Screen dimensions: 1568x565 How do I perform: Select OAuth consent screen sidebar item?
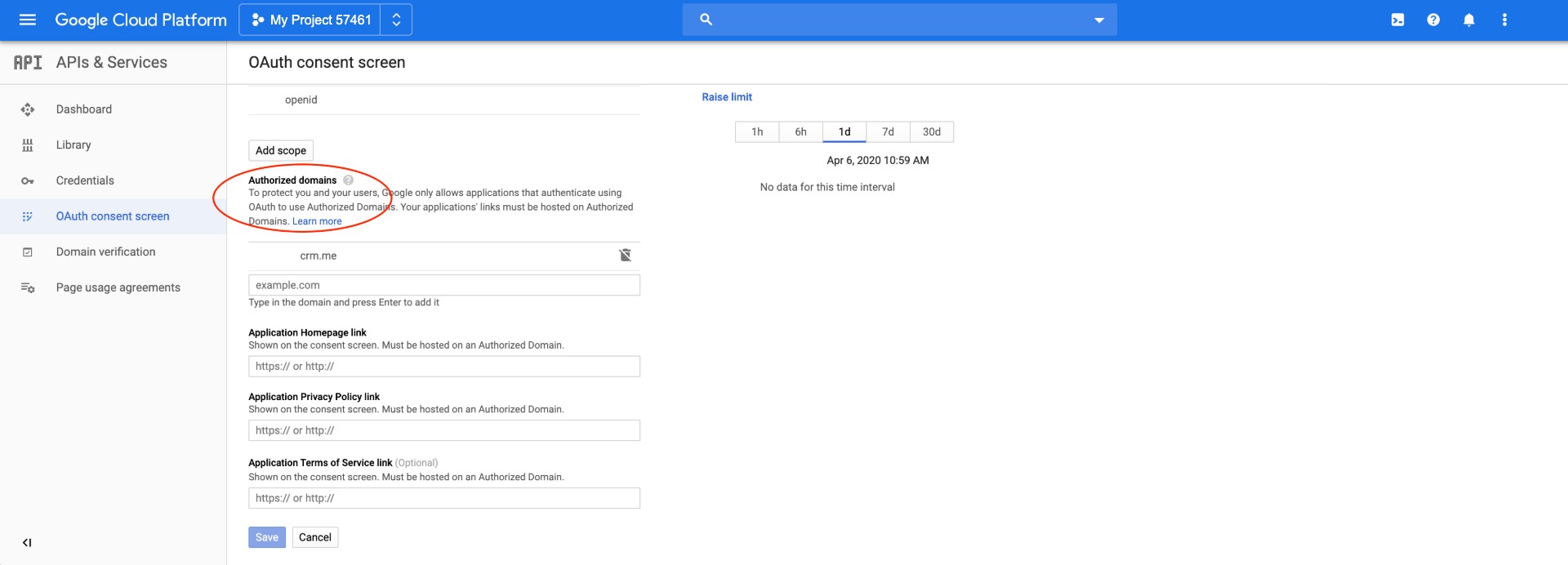coord(113,216)
